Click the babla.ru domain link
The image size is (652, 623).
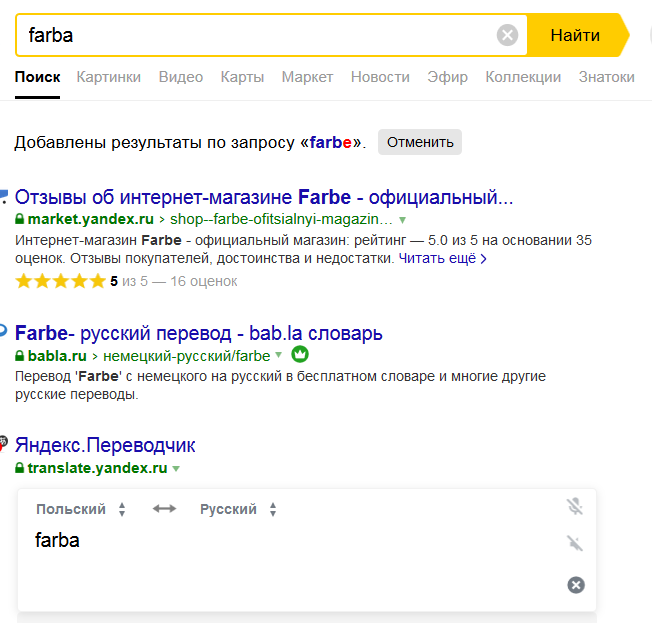tap(57, 356)
